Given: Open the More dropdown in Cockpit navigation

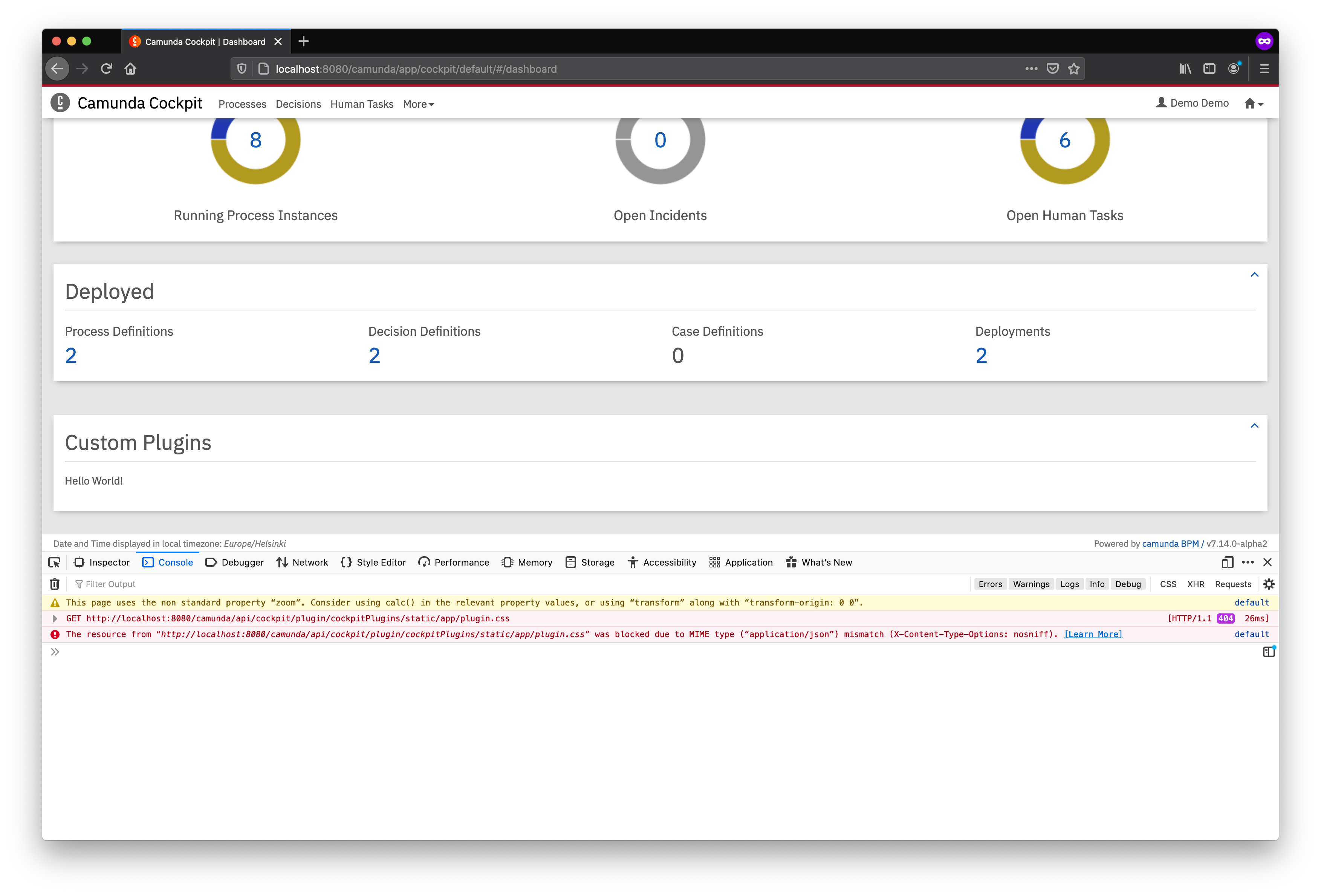Looking at the screenshot, I should (x=418, y=104).
